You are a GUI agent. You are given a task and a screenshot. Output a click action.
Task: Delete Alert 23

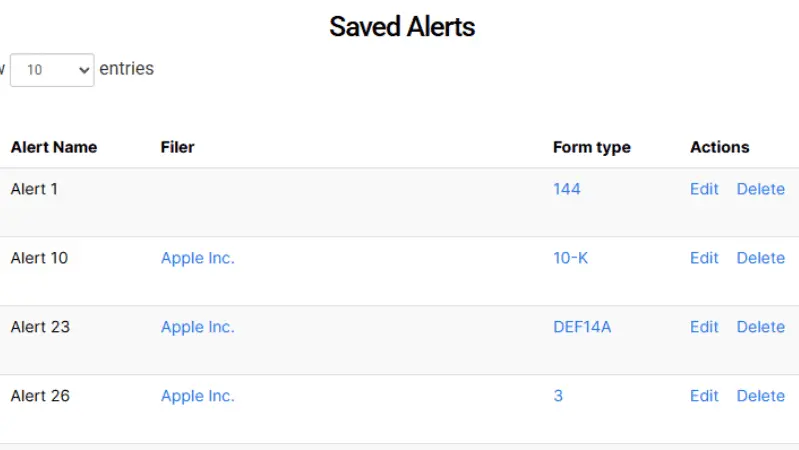[x=760, y=327]
